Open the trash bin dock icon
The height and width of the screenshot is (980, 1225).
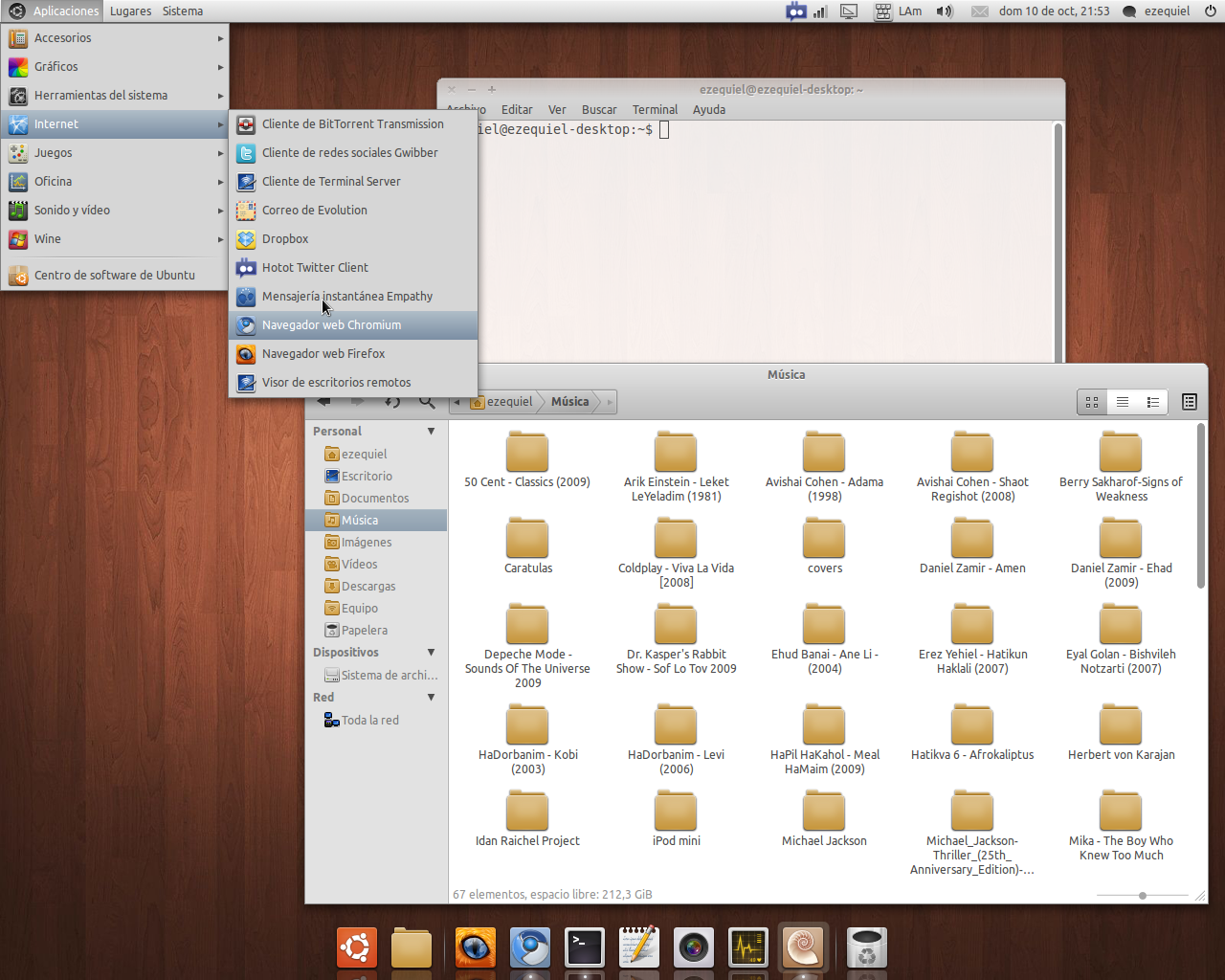tap(867, 948)
